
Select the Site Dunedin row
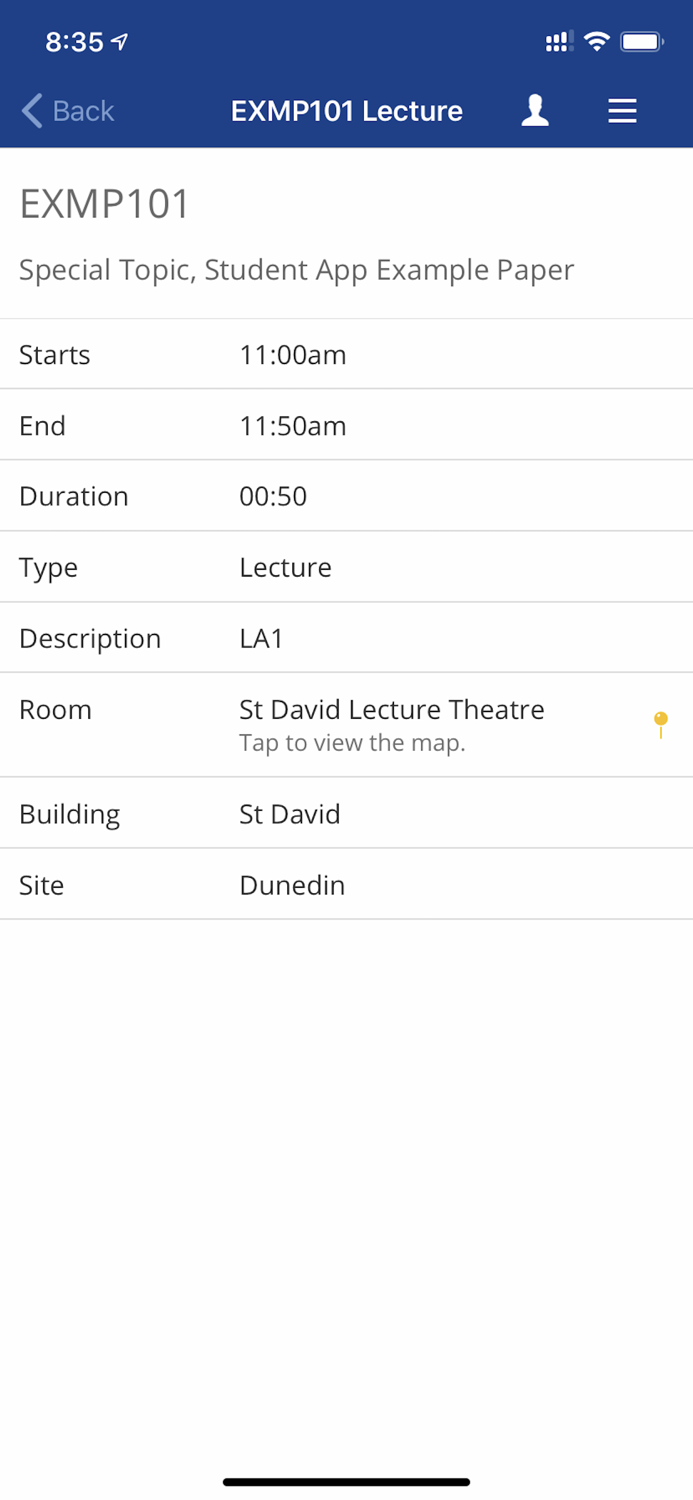coord(346,884)
